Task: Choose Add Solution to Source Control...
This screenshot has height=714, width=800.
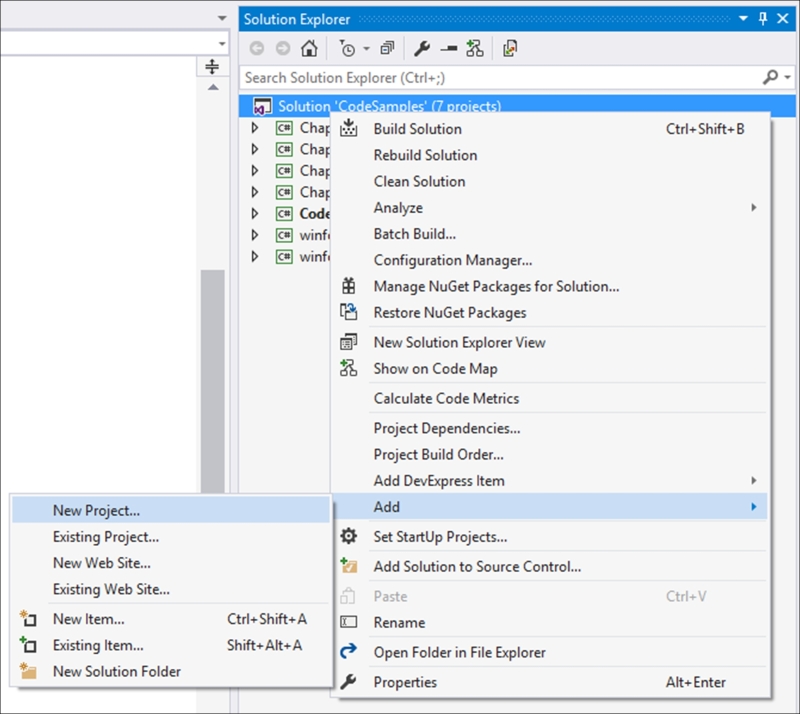Action: [550, 567]
